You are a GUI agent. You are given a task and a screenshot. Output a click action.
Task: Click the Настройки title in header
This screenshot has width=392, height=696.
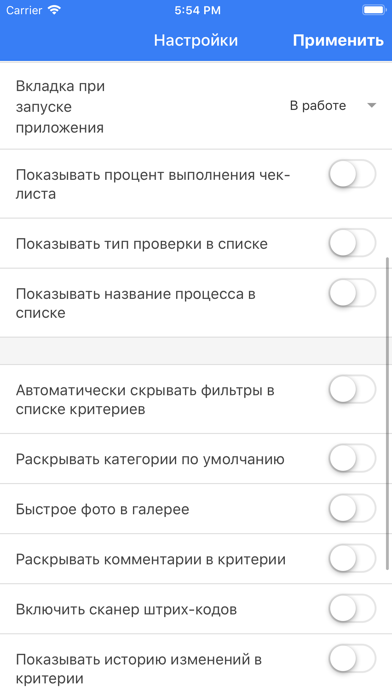[x=196, y=40]
